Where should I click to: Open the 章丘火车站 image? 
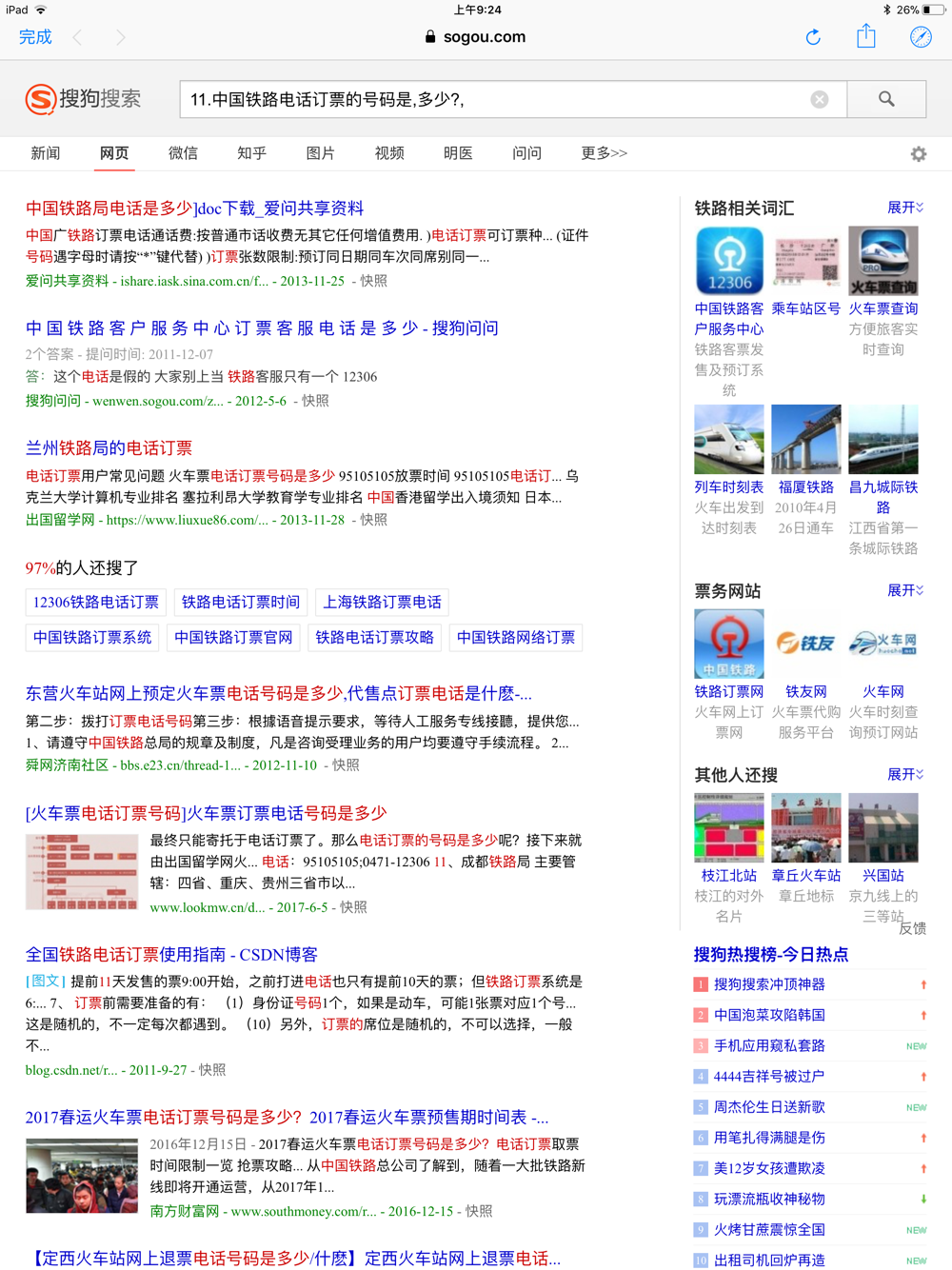[806, 828]
